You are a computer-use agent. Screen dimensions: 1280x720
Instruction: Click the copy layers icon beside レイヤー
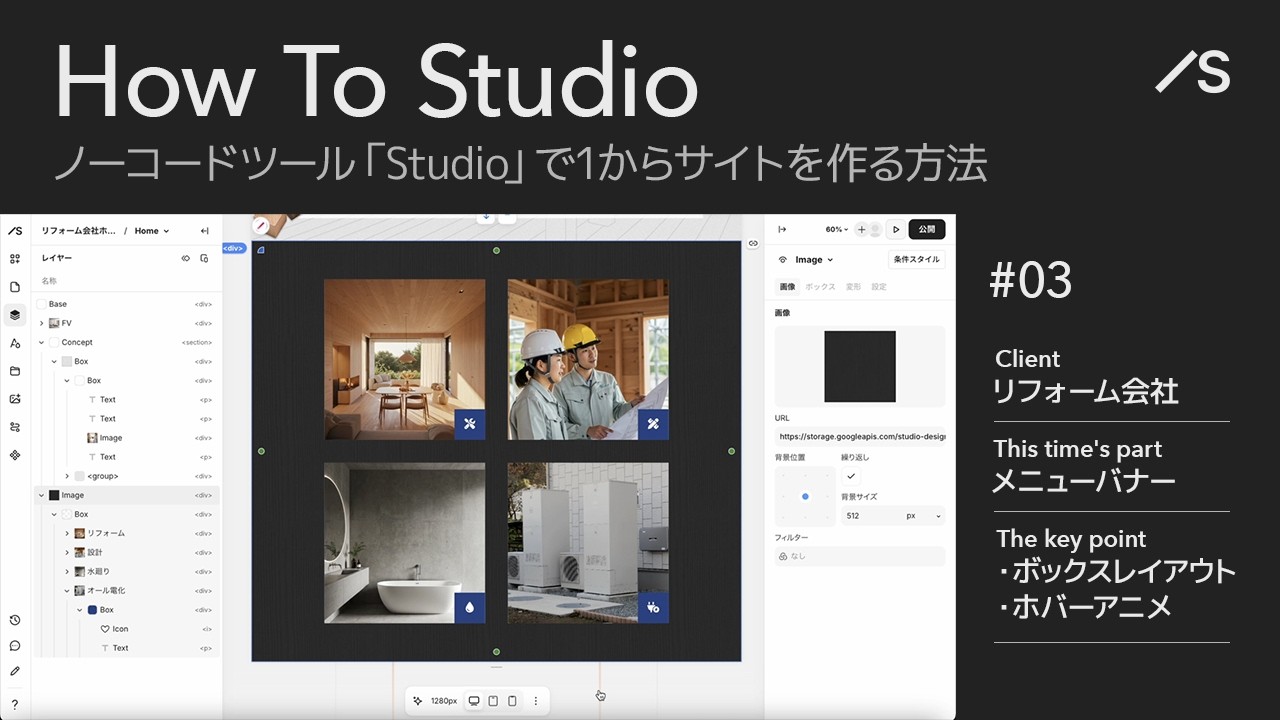coord(205,258)
